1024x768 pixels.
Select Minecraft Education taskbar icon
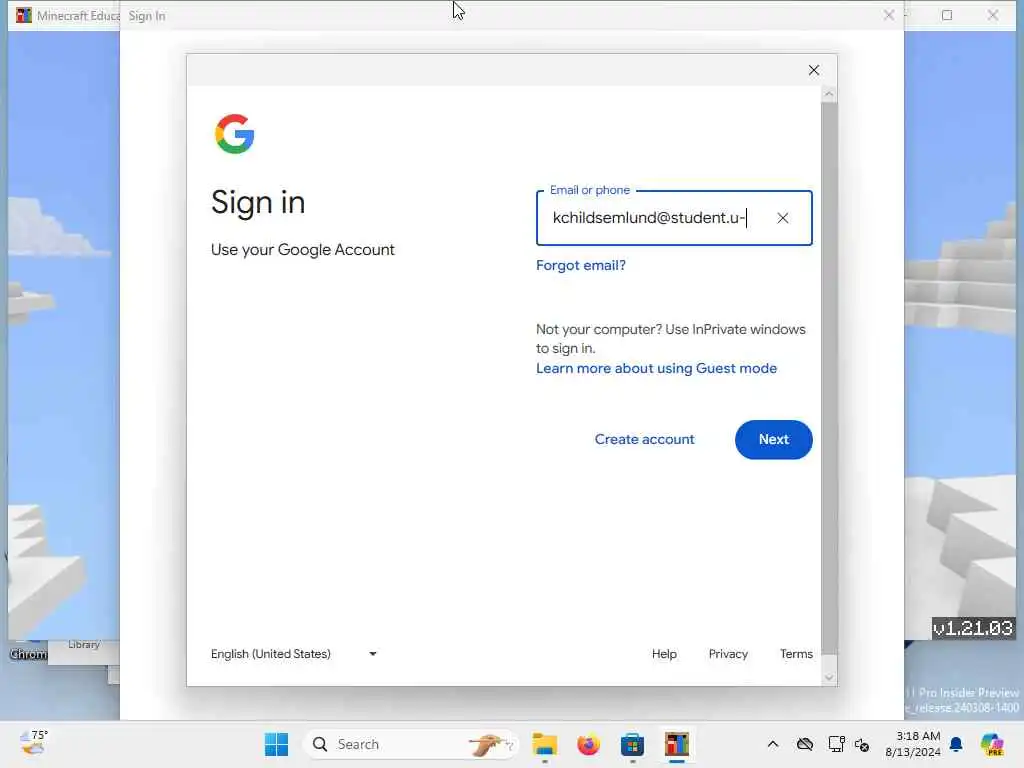[x=677, y=744]
